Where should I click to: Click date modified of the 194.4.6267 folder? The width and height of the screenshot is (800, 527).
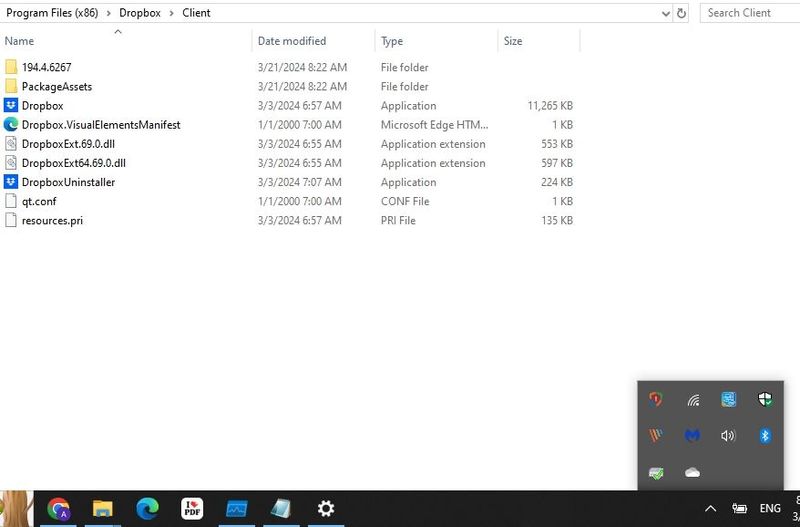tap(302, 67)
